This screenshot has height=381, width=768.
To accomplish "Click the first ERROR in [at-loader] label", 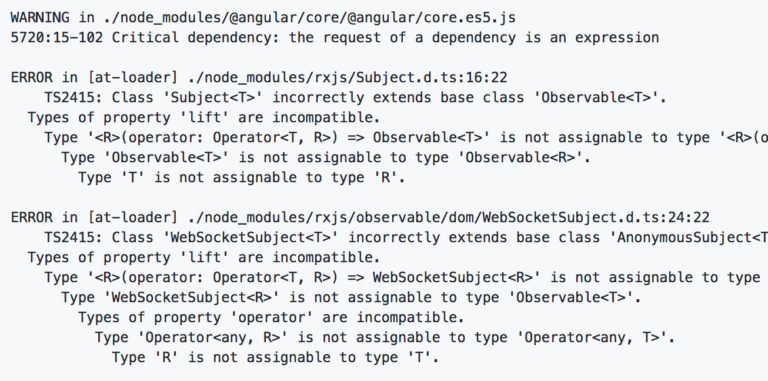I will coord(94,78).
